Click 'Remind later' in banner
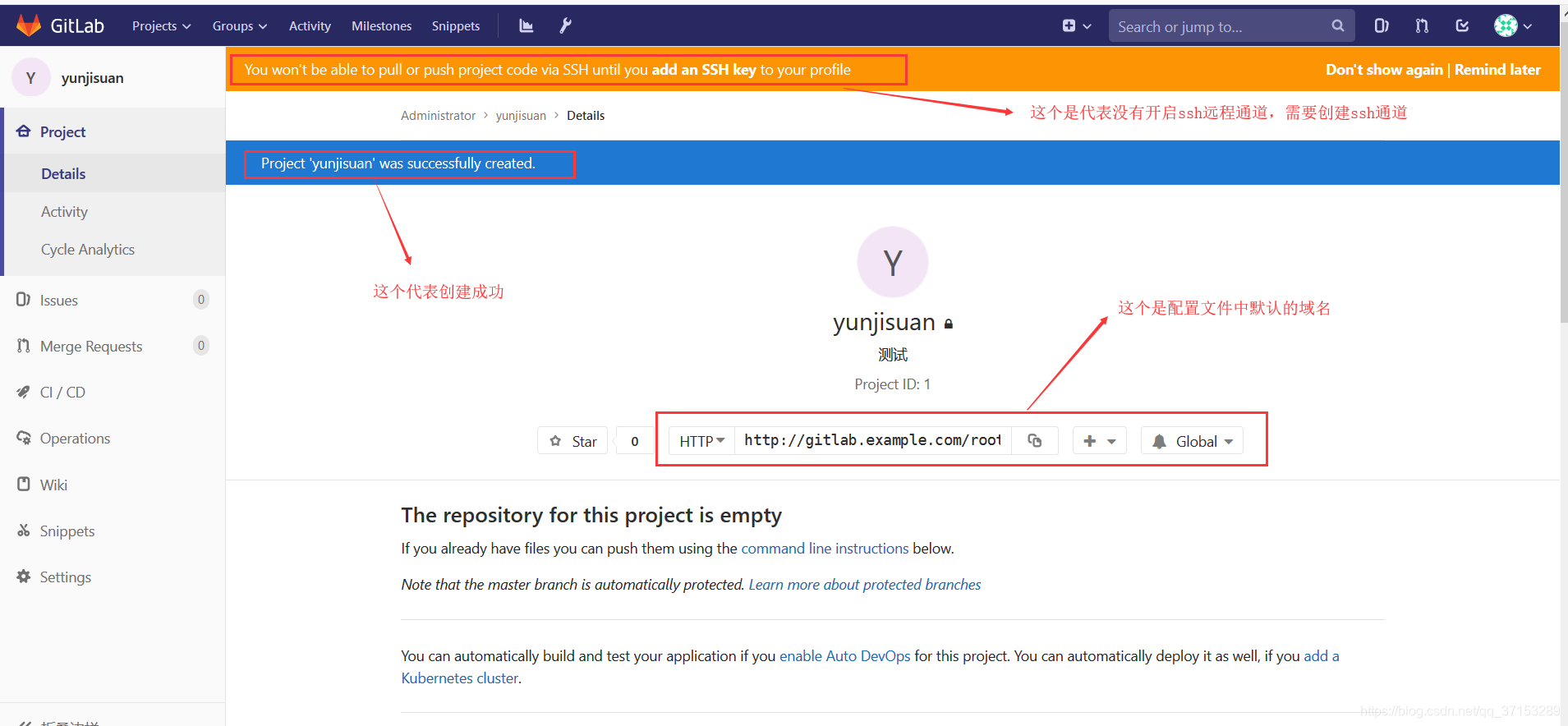 point(1497,70)
